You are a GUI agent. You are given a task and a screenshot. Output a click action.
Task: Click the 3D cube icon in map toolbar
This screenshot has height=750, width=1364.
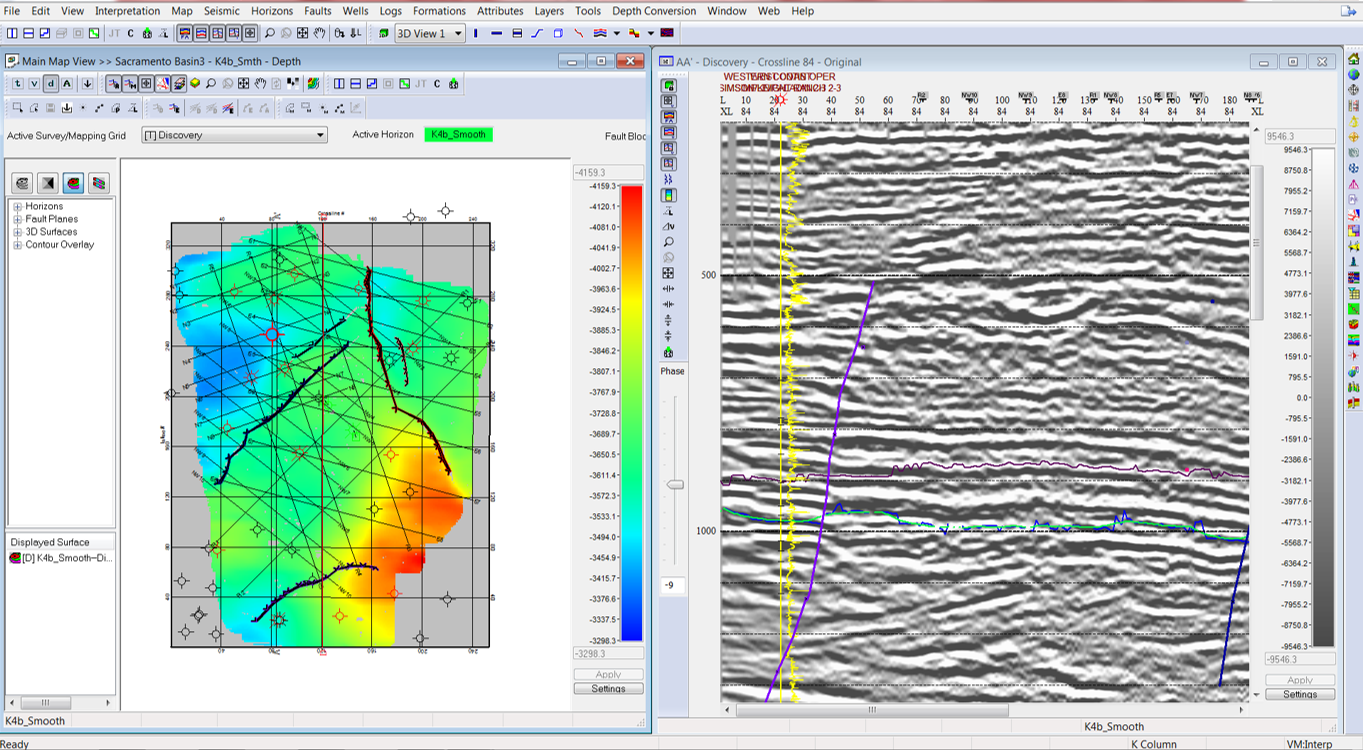[x=195, y=84]
